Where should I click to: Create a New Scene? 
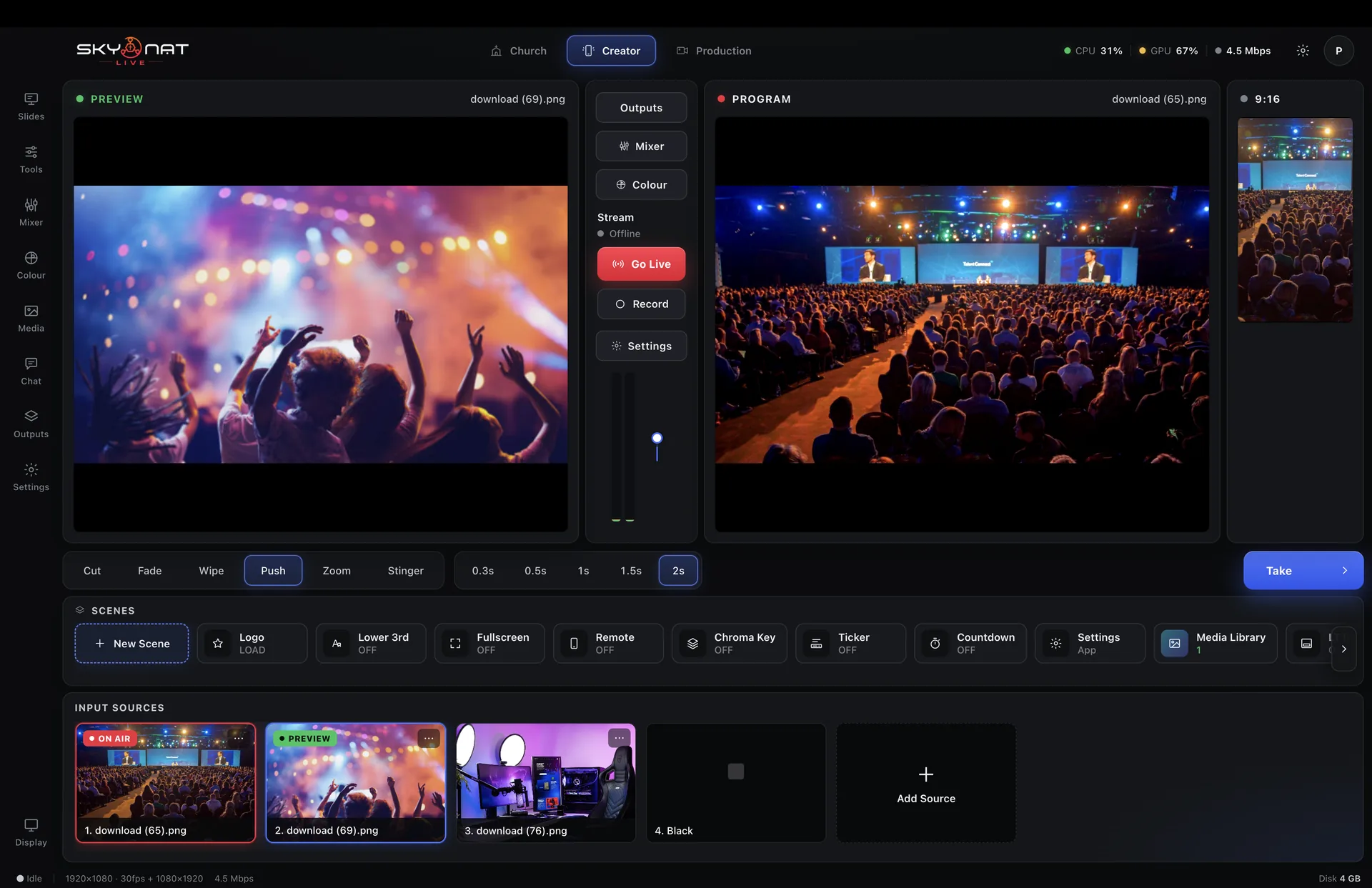pos(131,644)
